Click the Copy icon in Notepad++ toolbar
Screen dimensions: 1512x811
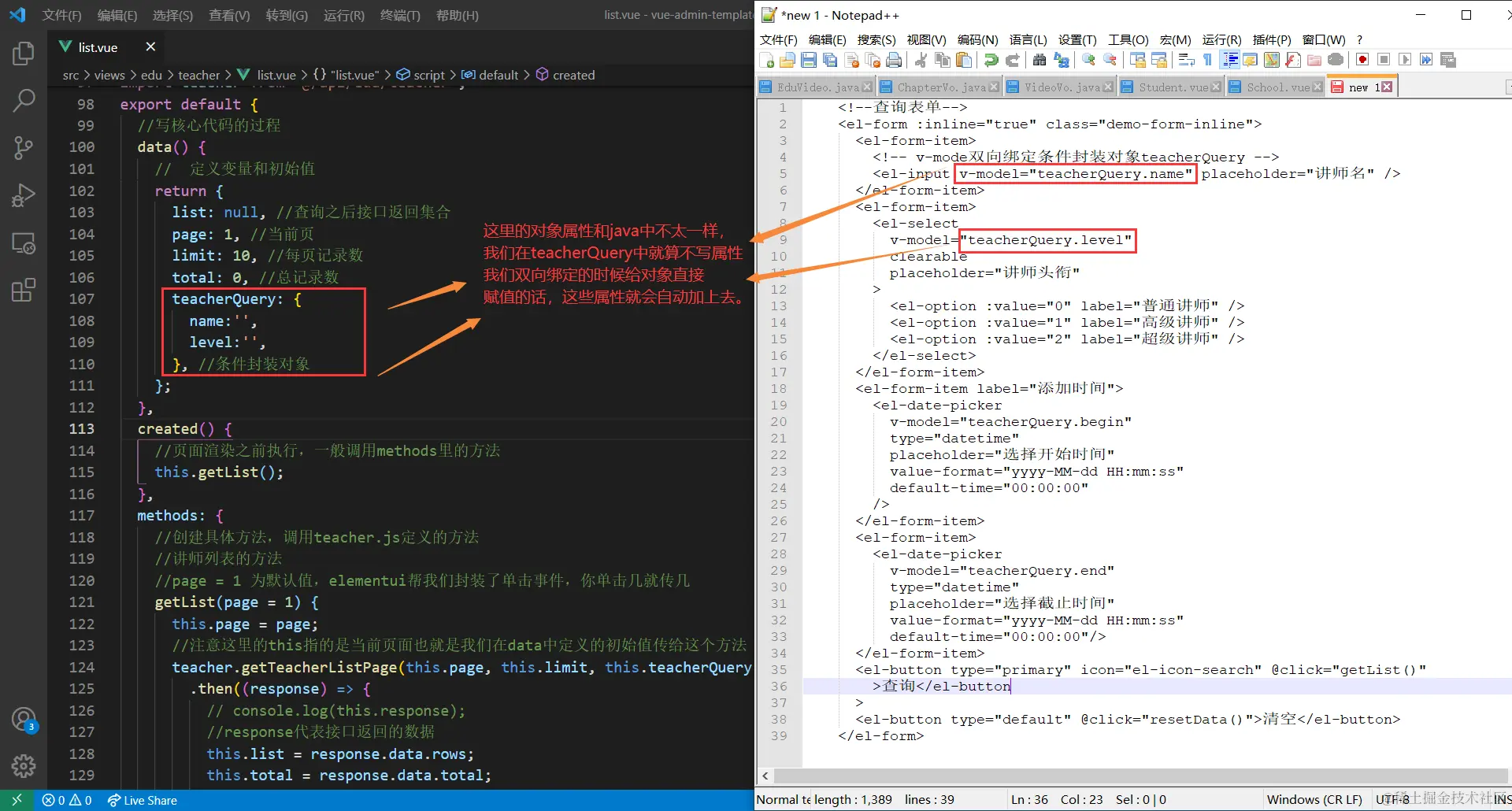tap(942, 60)
